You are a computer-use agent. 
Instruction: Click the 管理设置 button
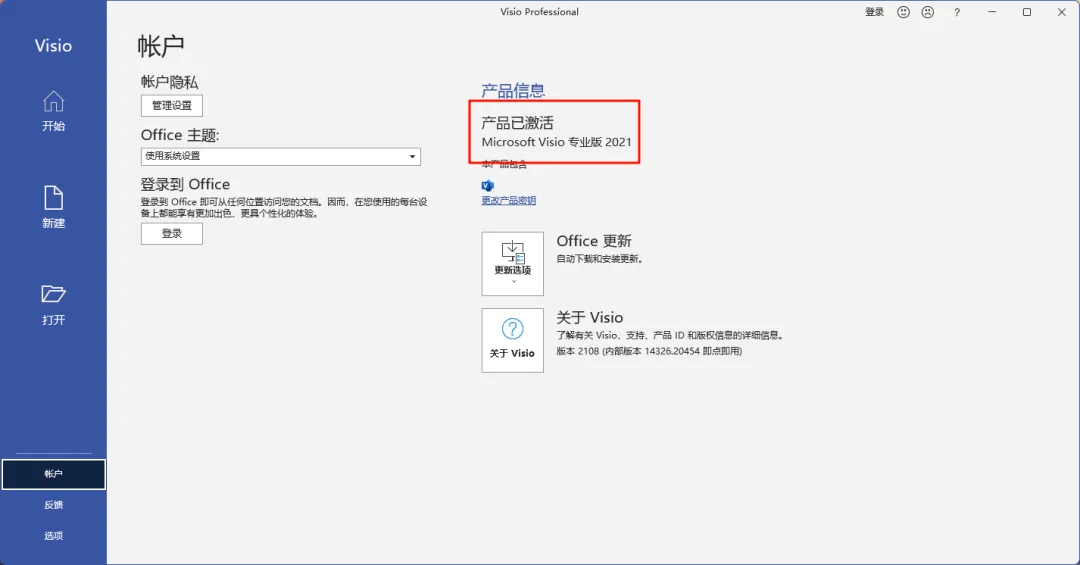pyautogui.click(x=172, y=105)
